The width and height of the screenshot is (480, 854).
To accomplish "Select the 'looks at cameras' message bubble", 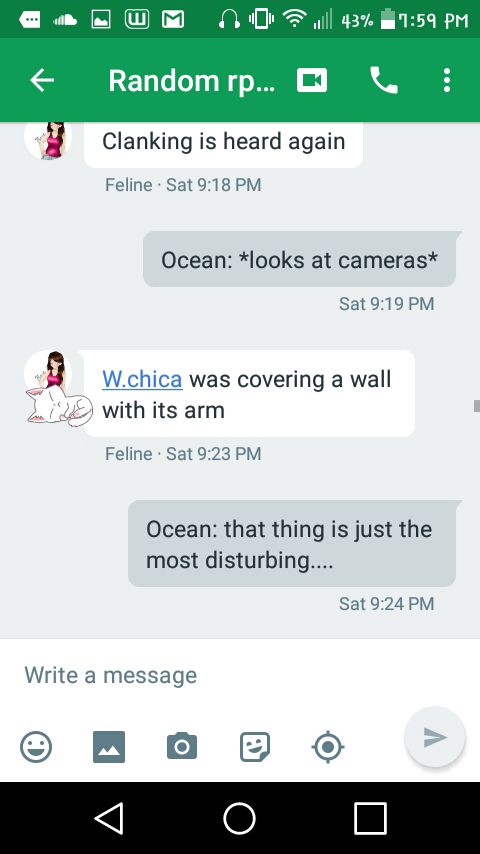I will coord(299,259).
